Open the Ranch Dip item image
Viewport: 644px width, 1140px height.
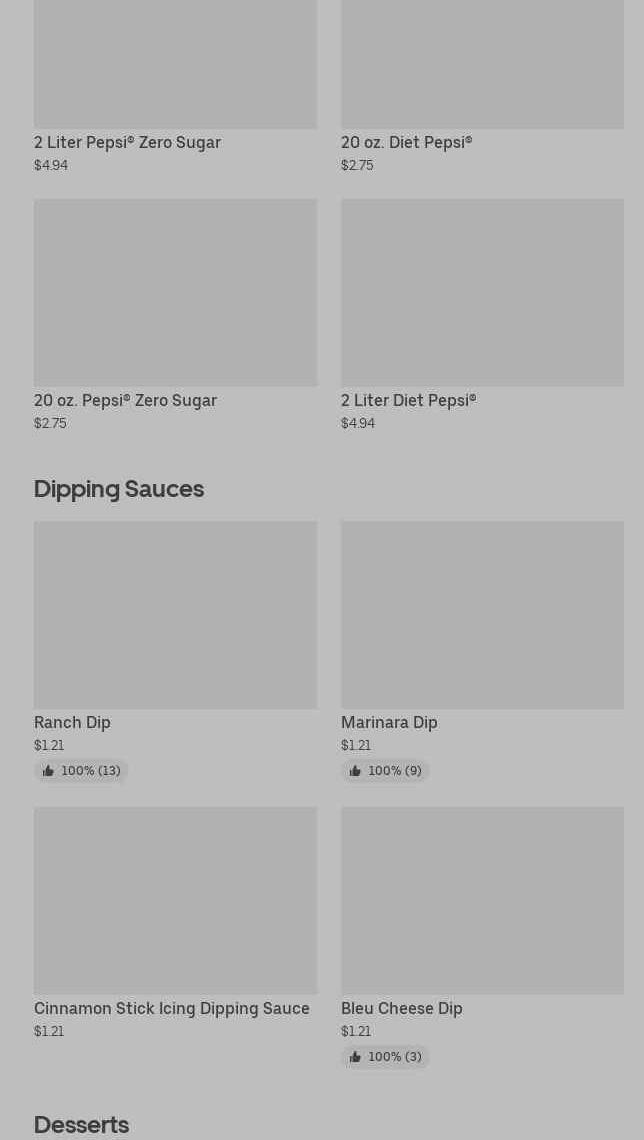175,614
